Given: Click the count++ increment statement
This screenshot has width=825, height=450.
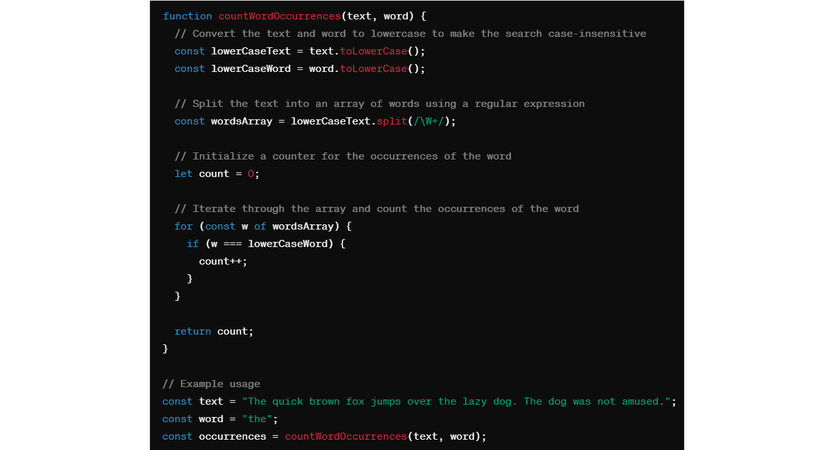Looking at the screenshot, I should click(x=222, y=261).
